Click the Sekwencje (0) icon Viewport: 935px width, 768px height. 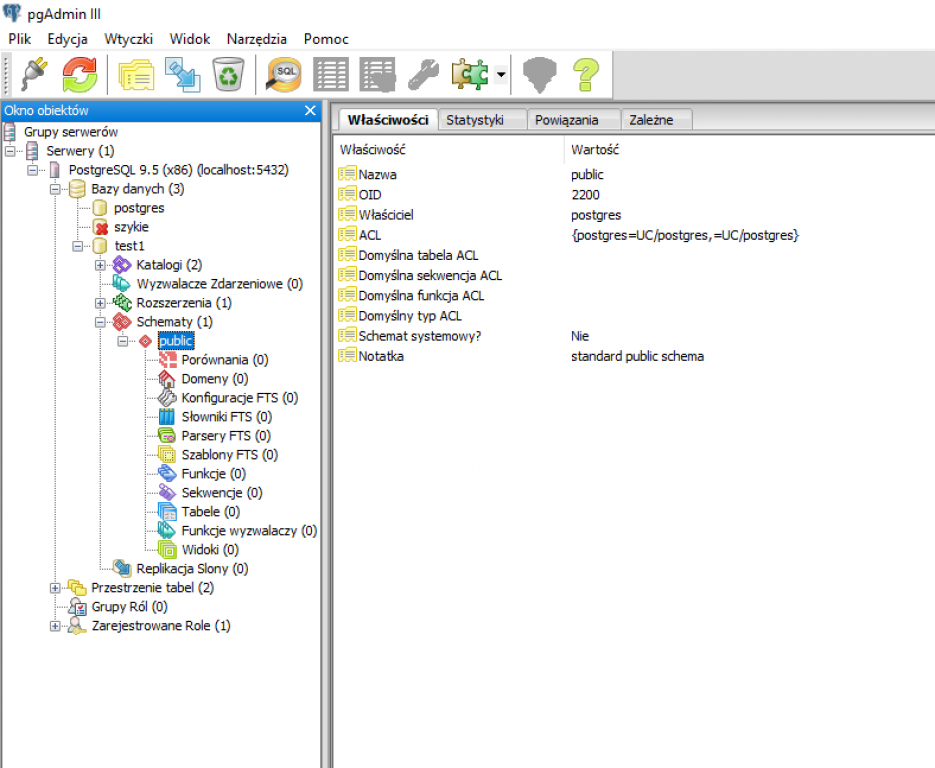pyautogui.click(x=168, y=493)
